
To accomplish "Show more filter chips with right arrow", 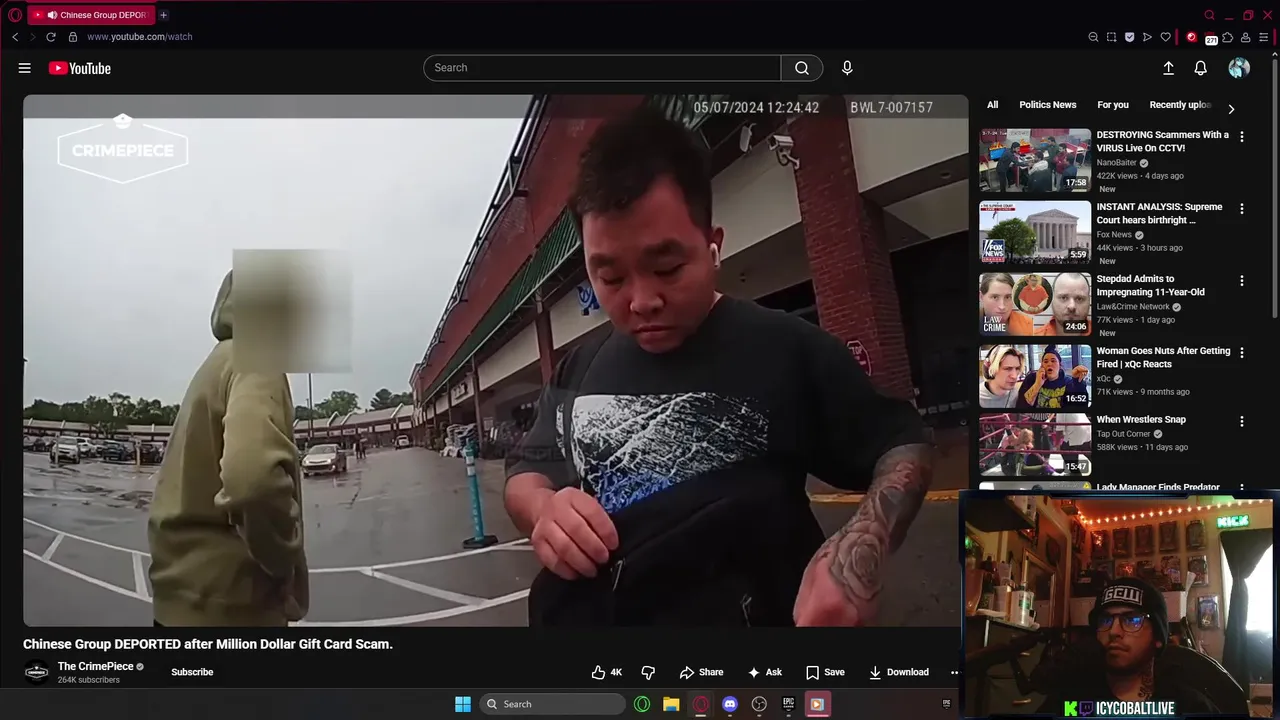I will tap(1231, 109).
